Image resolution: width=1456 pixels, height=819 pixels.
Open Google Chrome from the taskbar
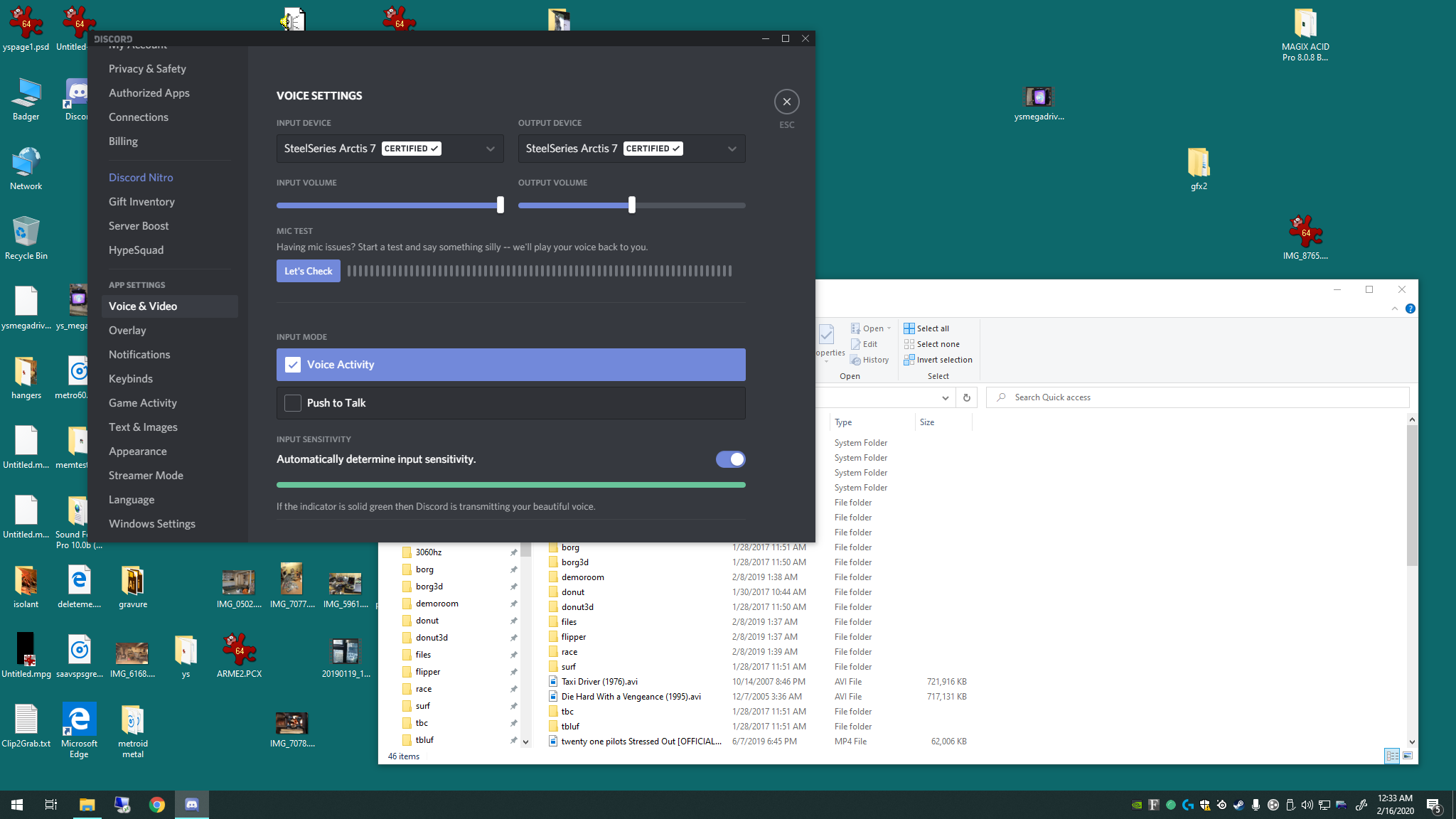[157, 805]
